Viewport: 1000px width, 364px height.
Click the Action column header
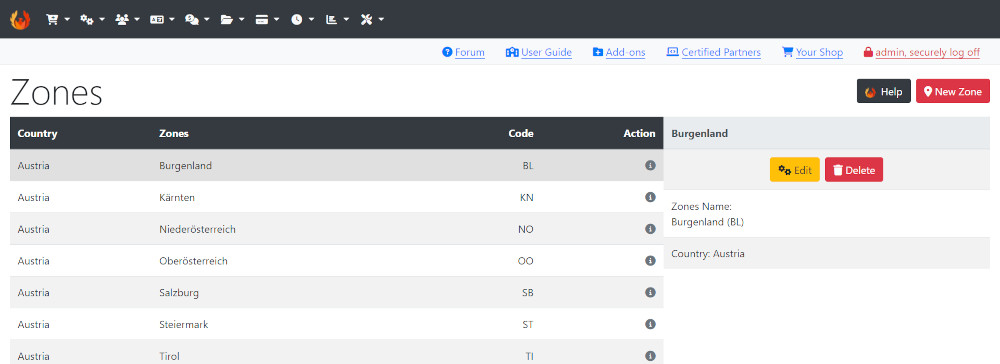tap(640, 133)
